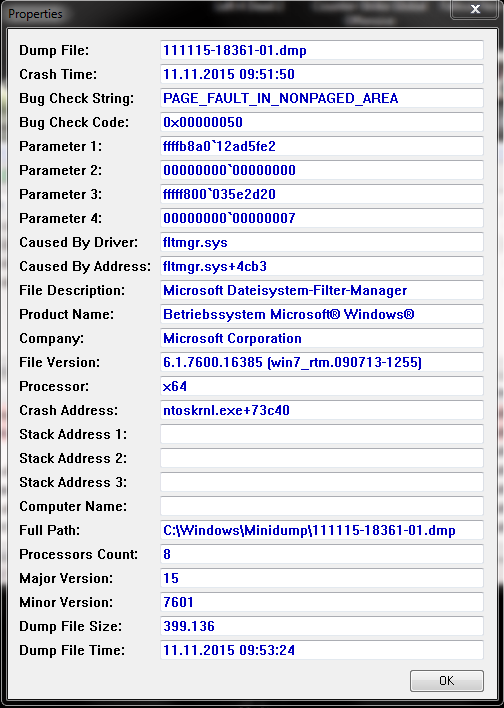The height and width of the screenshot is (708, 504).
Task: Click the 'Bug Check String:' label
Action: click(76, 98)
